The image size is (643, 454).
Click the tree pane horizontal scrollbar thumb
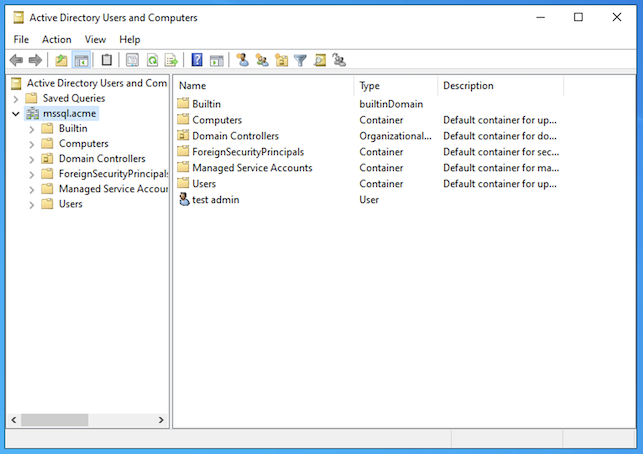click(x=55, y=420)
